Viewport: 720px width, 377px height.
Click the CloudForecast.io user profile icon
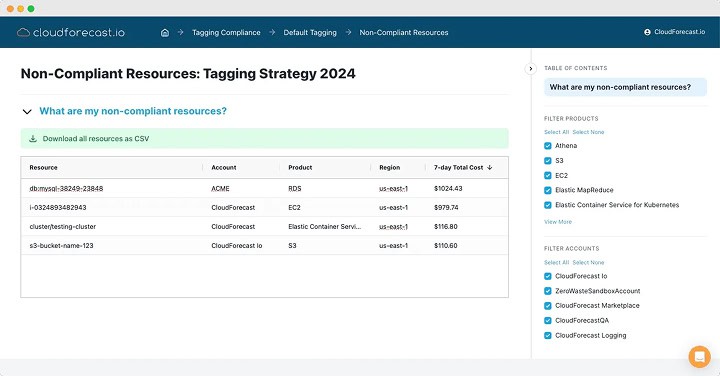click(647, 32)
